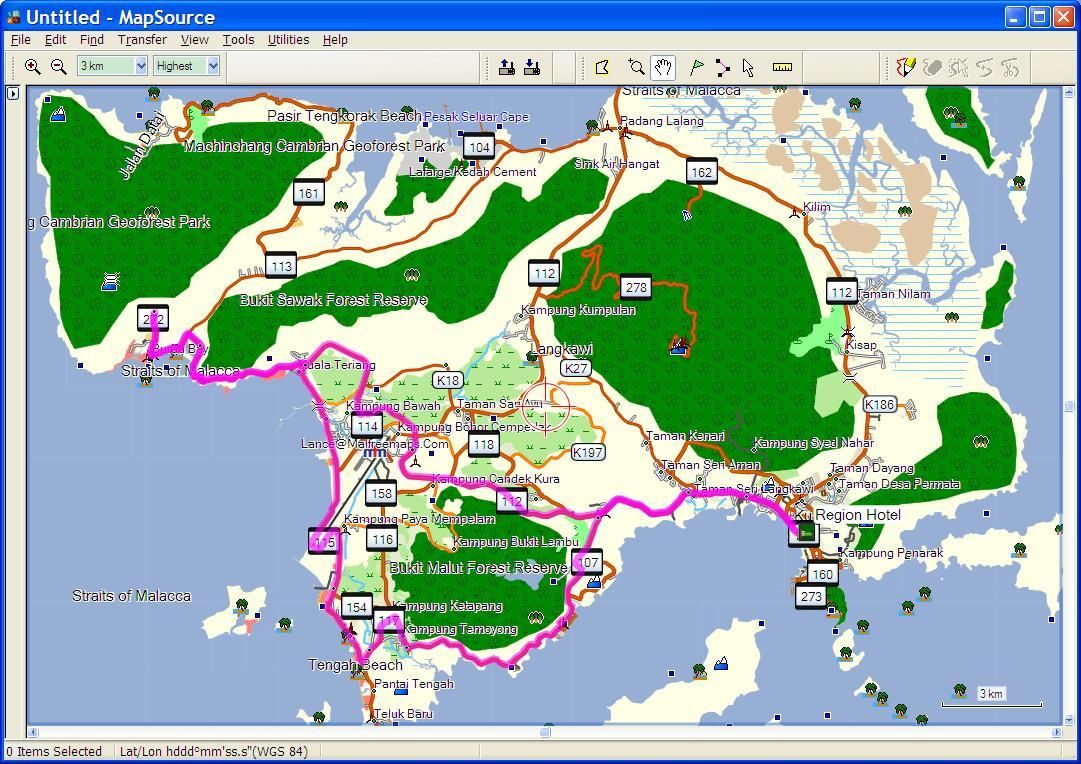1081x764 pixels.
Task: Click the hotel waypoint icon near Ku Region Hotel
Action: click(x=805, y=532)
